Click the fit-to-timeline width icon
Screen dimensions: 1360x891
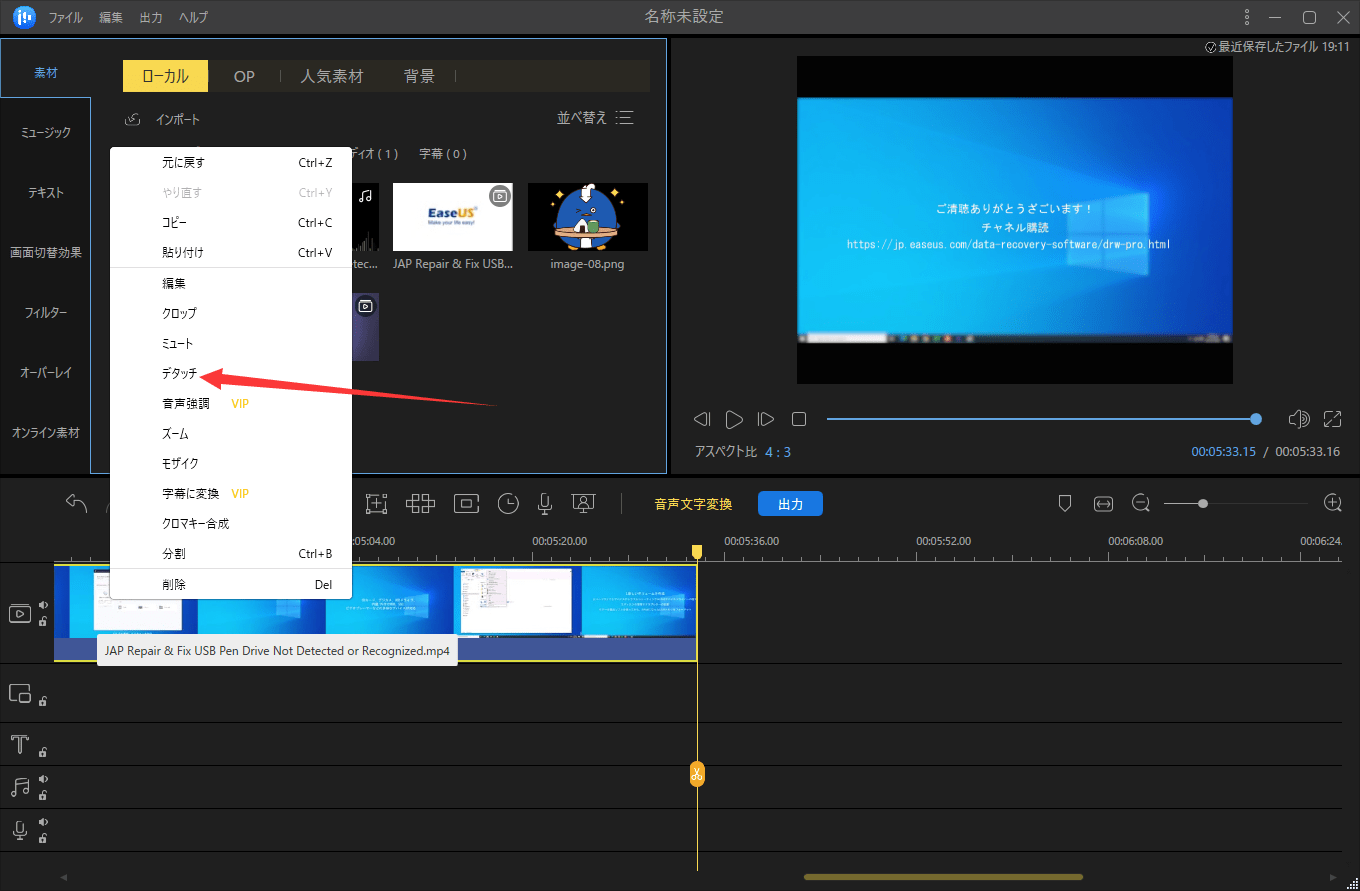1103,504
